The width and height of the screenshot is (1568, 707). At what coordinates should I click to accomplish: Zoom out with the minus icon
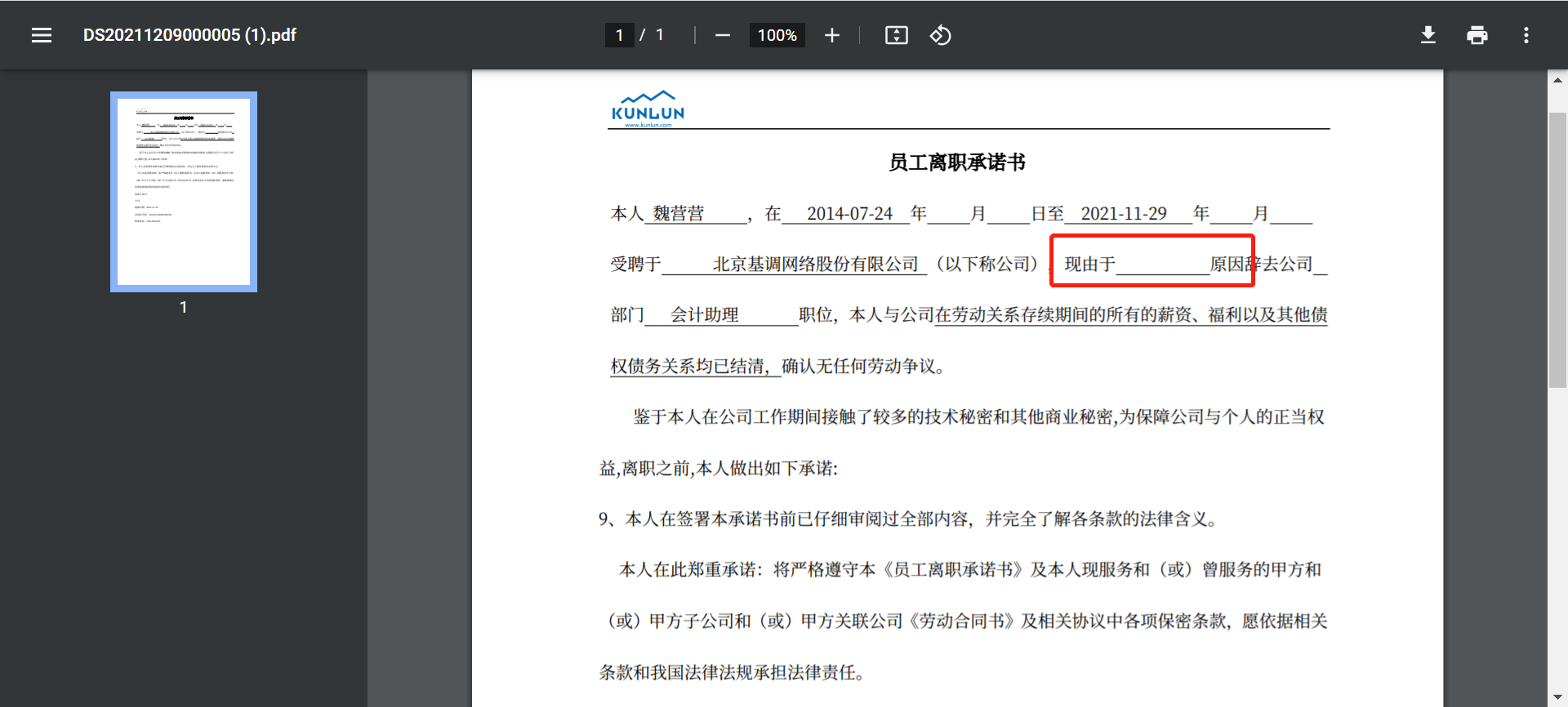coord(722,35)
